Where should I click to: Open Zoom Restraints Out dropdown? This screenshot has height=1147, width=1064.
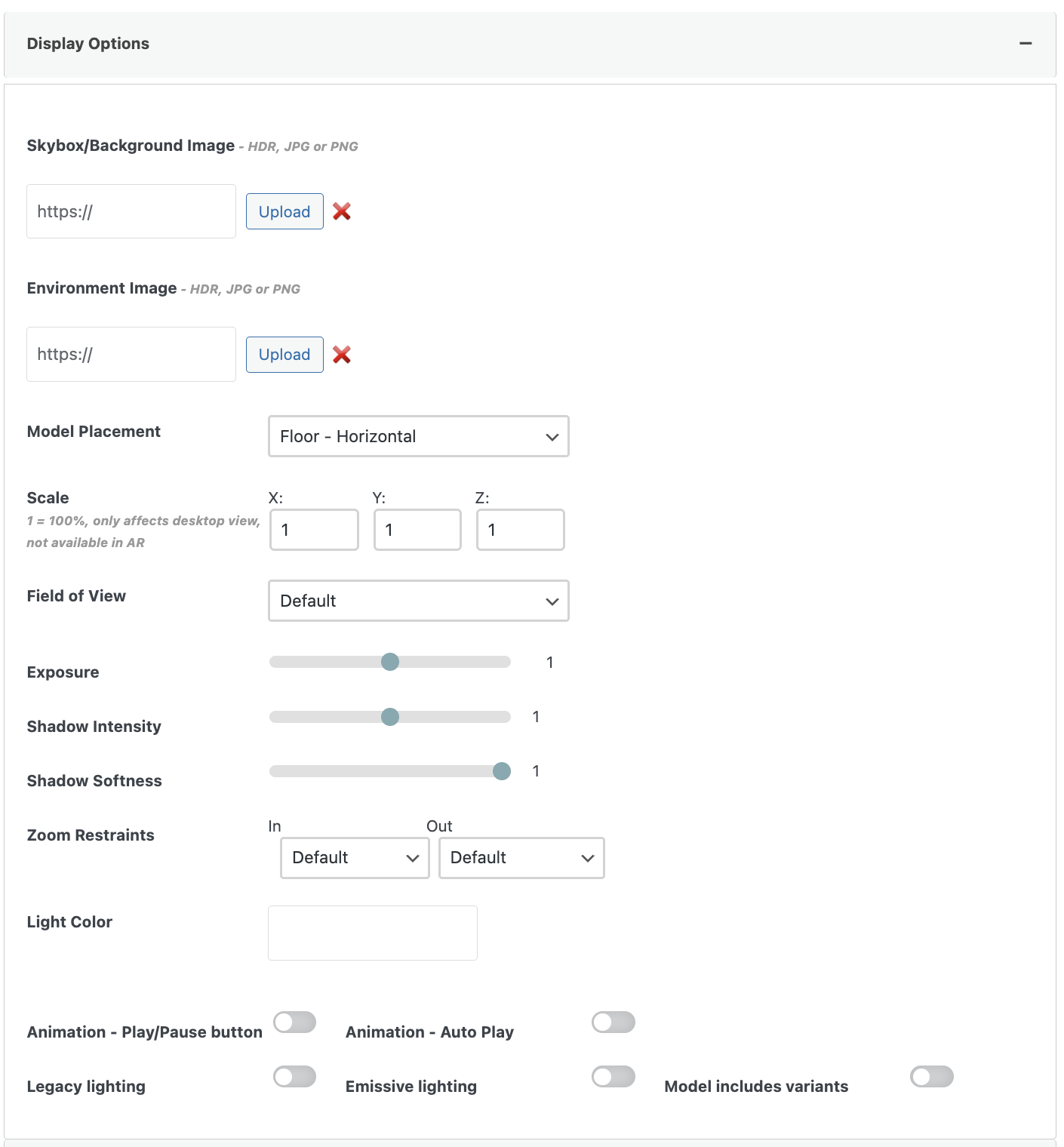click(521, 858)
